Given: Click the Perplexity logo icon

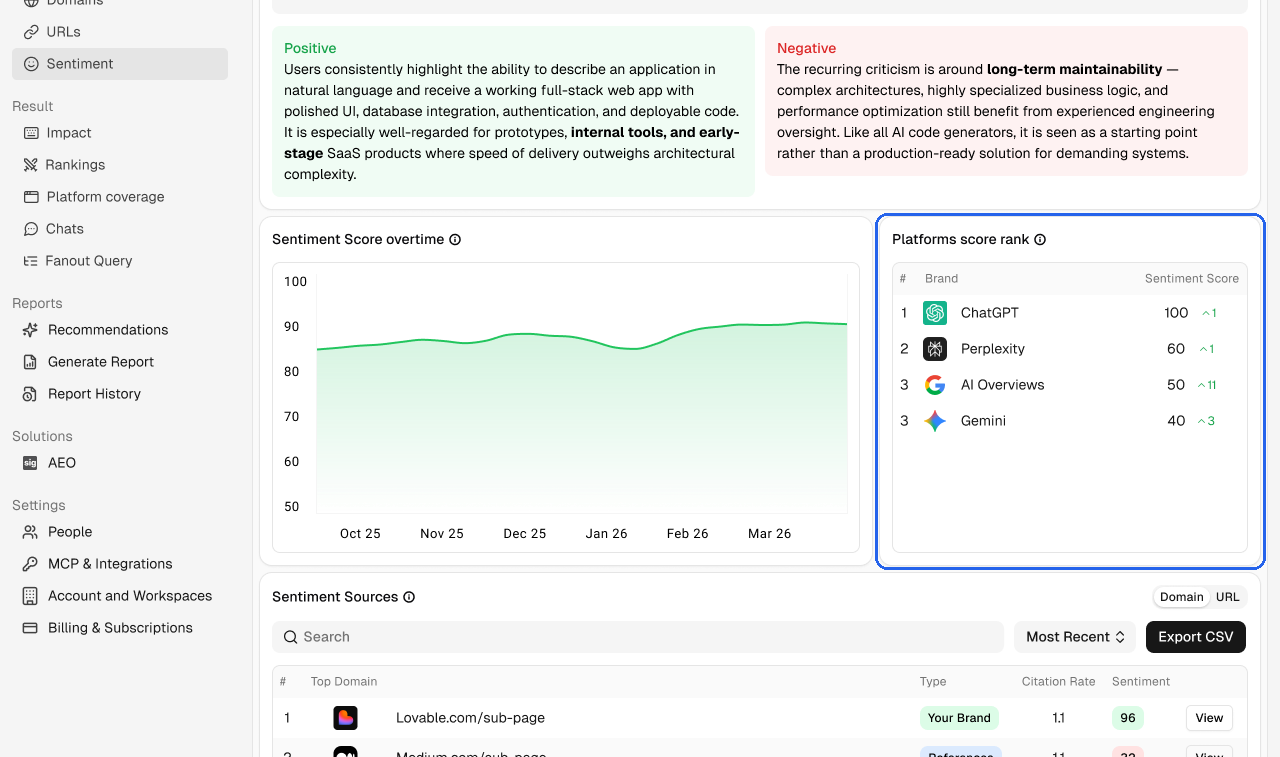Looking at the screenshot, I should pyautogui.click(x=935, y=349).
